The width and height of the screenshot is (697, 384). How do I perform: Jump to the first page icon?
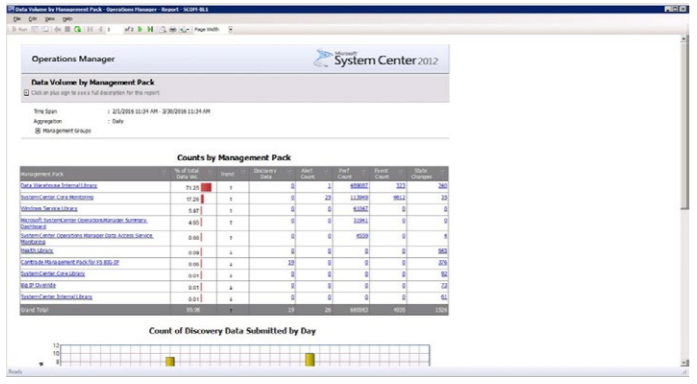pyautogui.click(x=90, y=29)
